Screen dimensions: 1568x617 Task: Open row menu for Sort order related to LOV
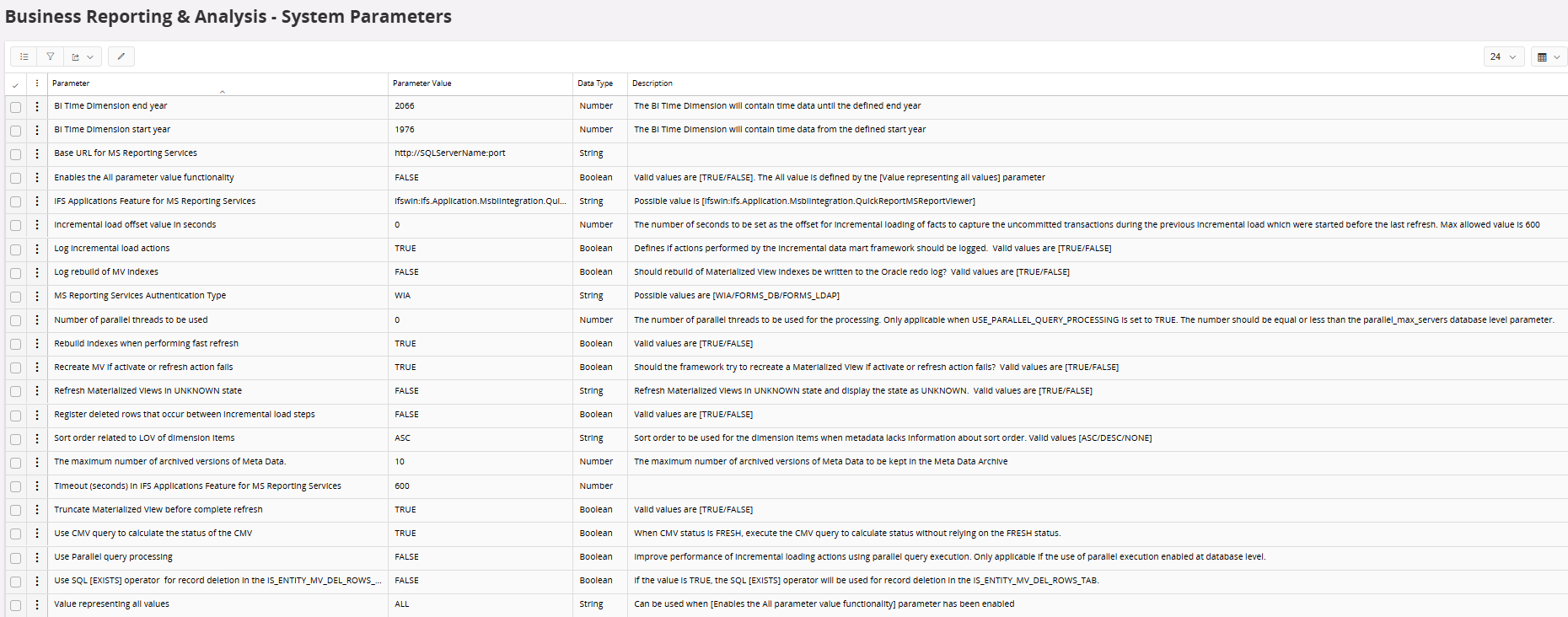tap(37, 438)
